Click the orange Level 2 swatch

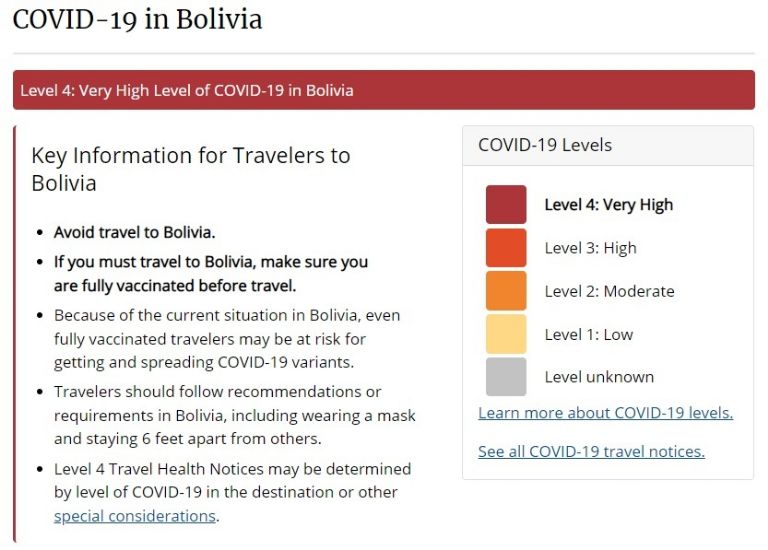(506, 290)
